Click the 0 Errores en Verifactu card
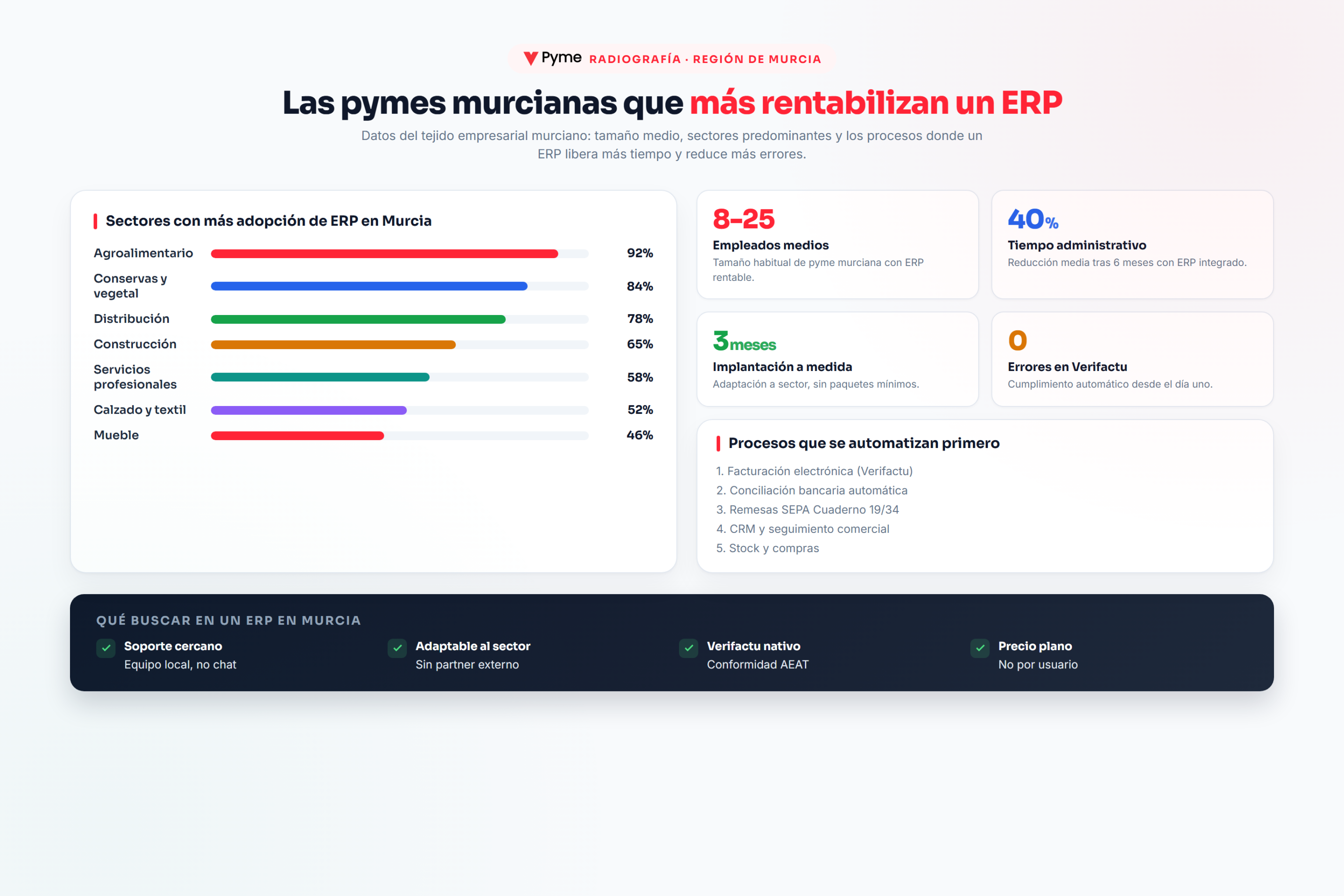The image size is (1344, 896). pyautogui.click(x=1133, y=359)
